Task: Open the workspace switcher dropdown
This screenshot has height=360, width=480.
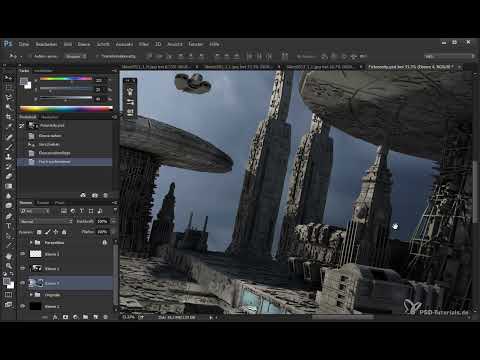Action: [449, 56]
